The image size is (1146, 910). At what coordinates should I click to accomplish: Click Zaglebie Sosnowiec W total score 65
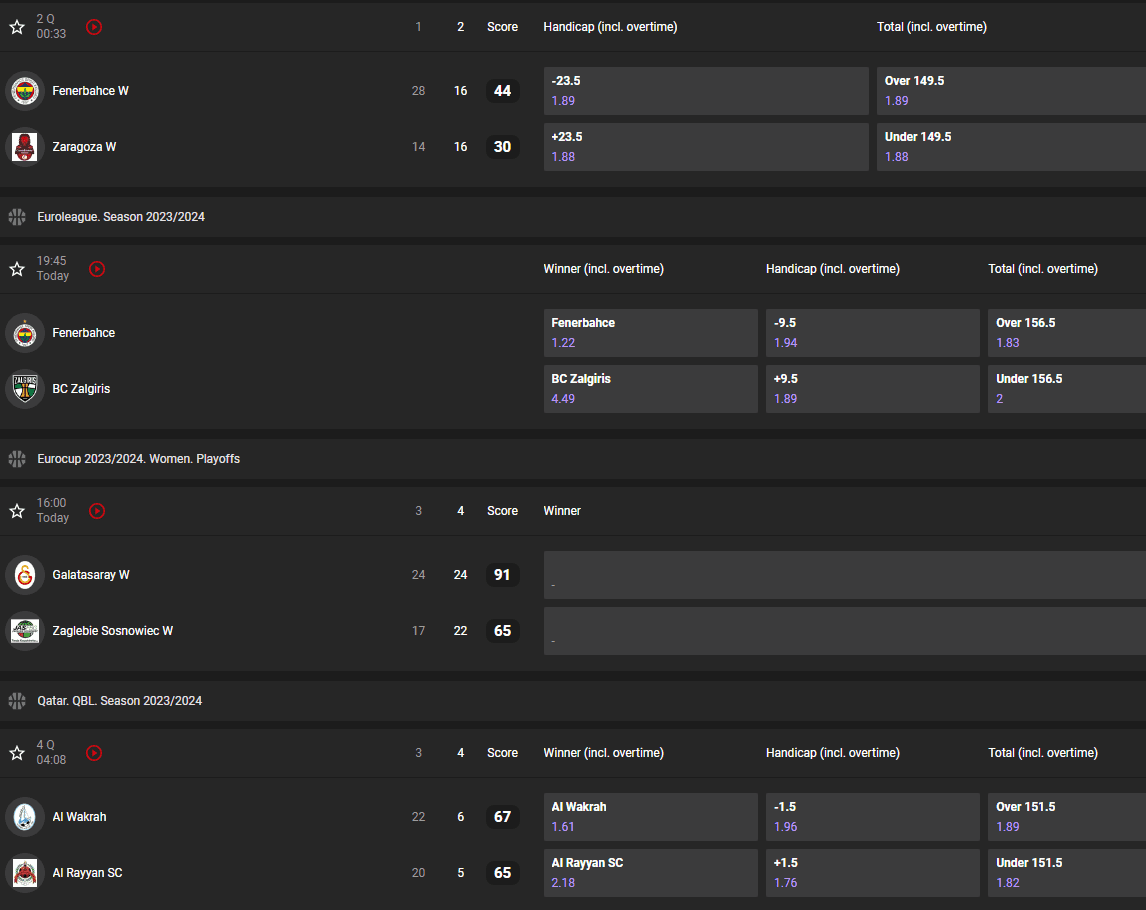(x=503, y=631)
